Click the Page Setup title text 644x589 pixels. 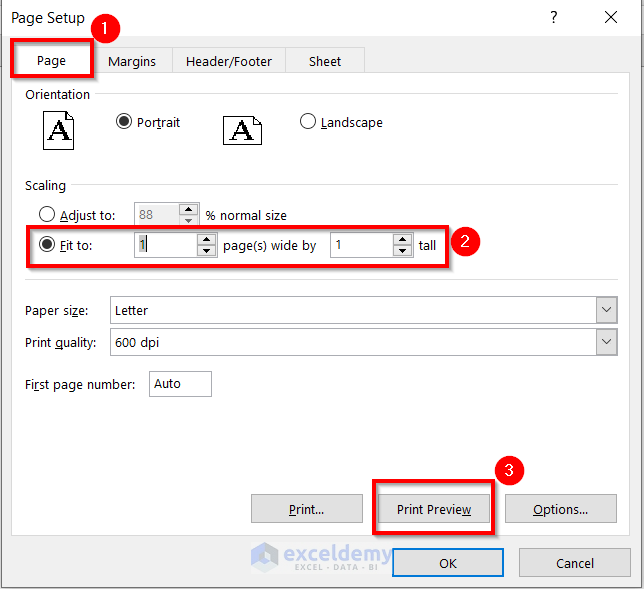pyautogui.click(x=48, y=18)
